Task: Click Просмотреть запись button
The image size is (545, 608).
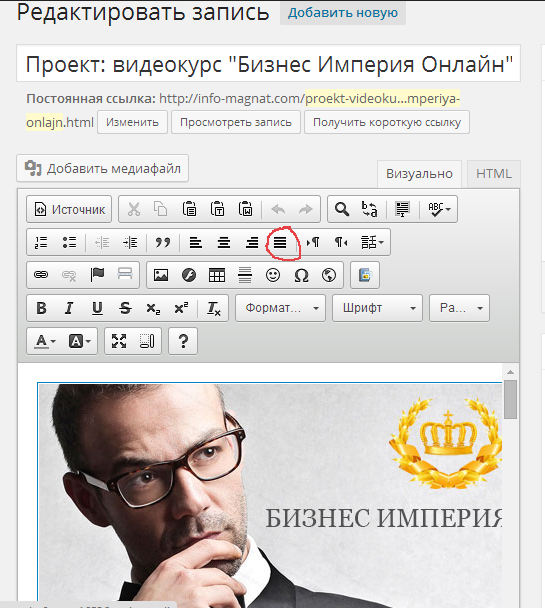Action: click(x=236, y=122)
